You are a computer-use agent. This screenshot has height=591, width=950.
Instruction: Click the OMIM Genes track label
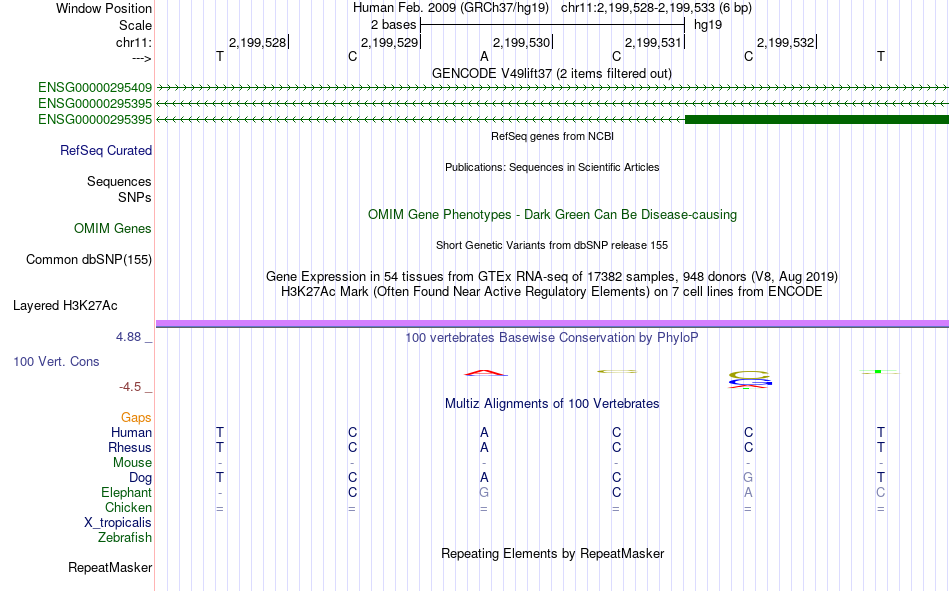point(113,229)
